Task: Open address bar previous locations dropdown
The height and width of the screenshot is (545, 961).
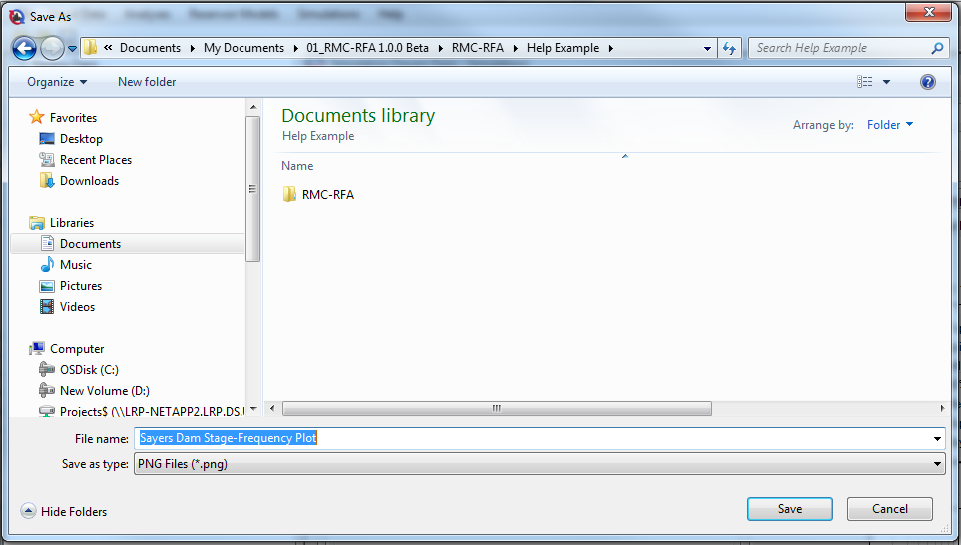Action: 707,48
